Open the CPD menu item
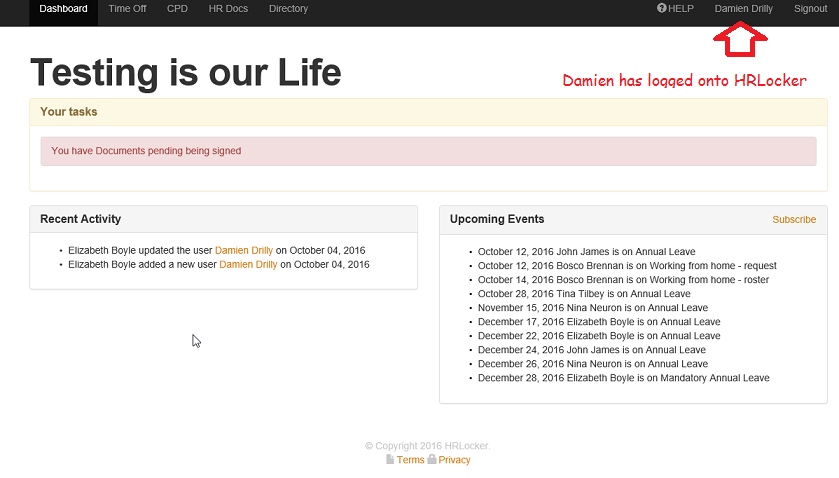This screenshot has height=478, width=839. (177, 9)
